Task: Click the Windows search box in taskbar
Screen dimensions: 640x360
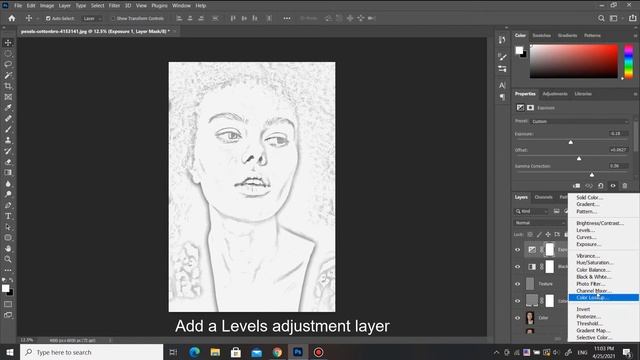Action: pyautogui.click(x=91, y=352)
